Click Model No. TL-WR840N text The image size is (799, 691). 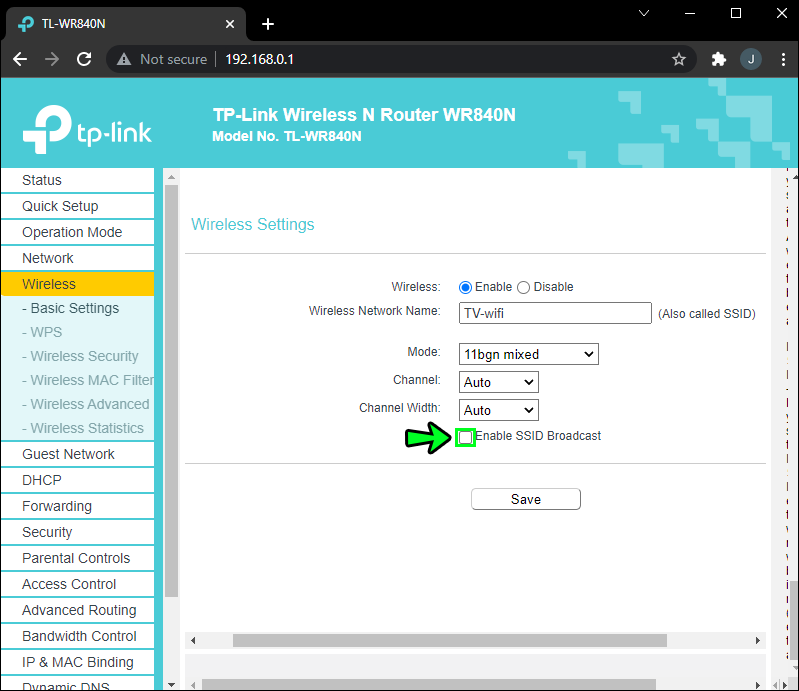coord(287,137)
